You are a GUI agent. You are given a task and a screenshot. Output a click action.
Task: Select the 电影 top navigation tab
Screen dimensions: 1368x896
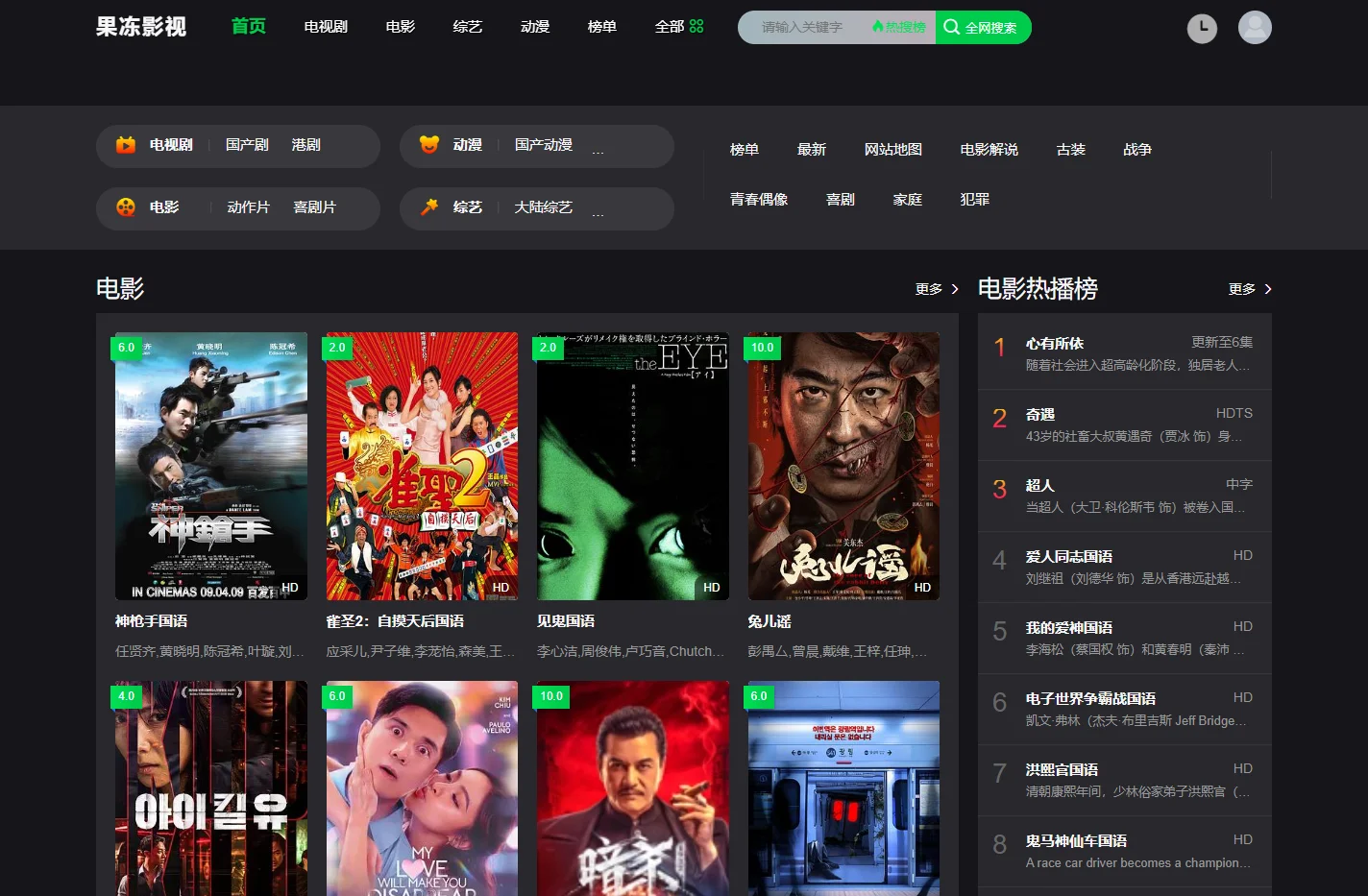(401, 27)
